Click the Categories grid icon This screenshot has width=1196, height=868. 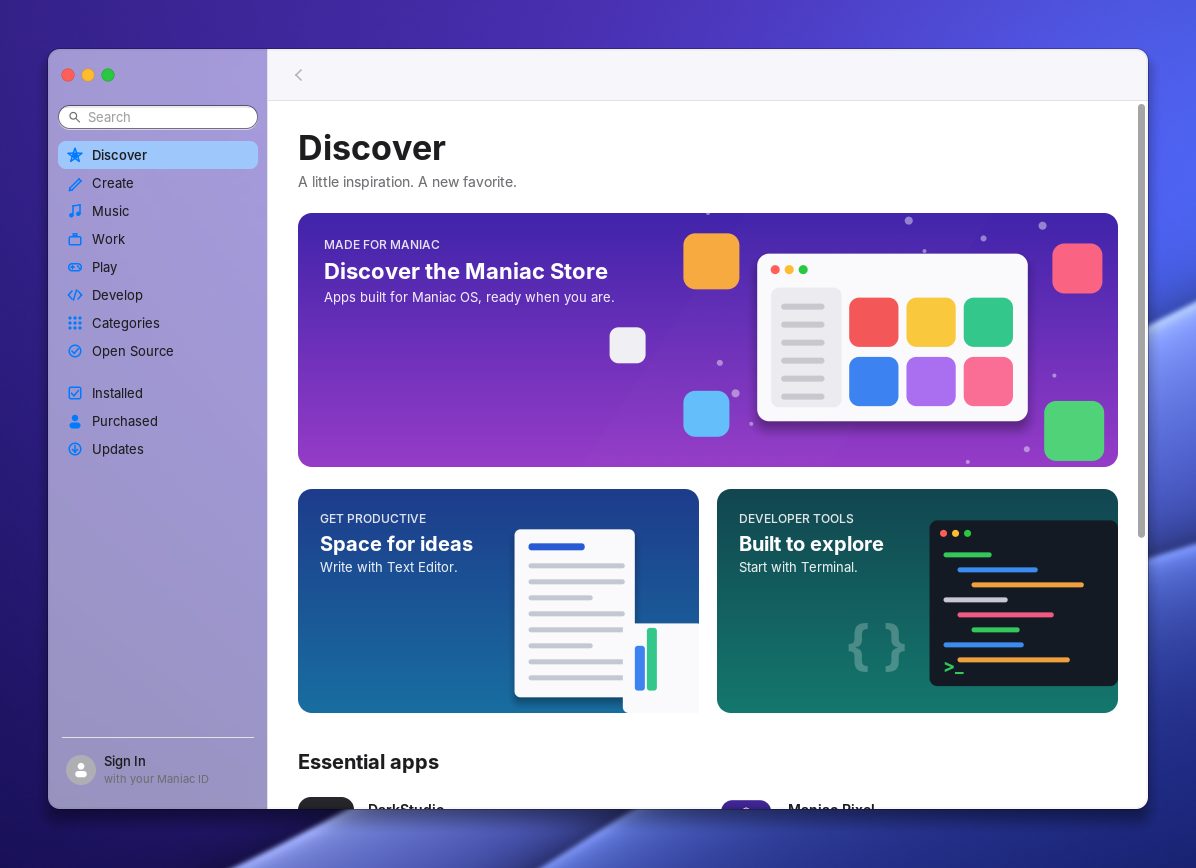click(75, 323)
